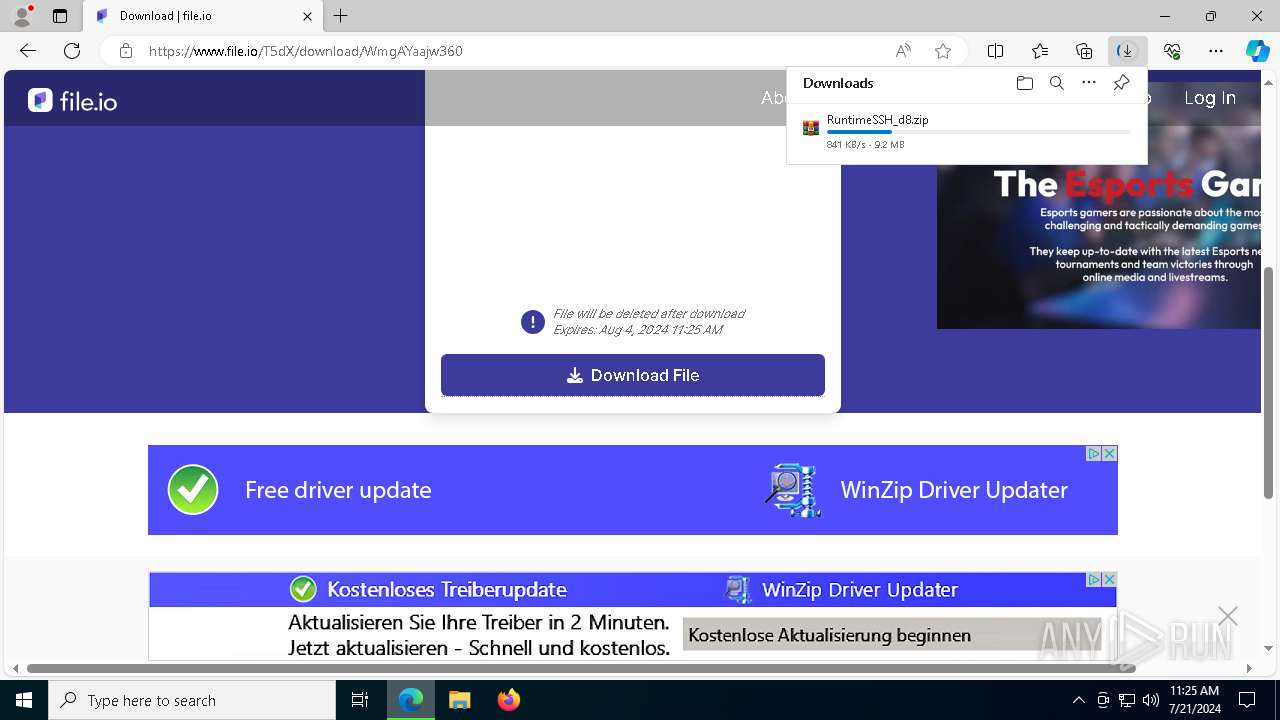Open Settings and more ellipsis menu
The height and width of the screenshot is (720, 1280).
(x=1216, y=51)
